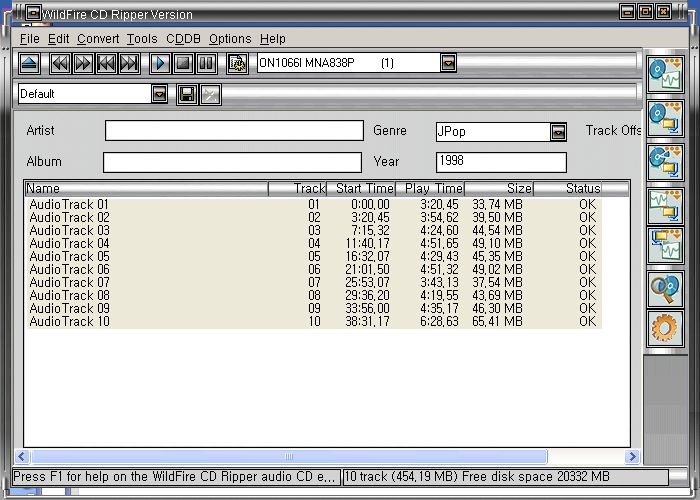This screenshot has height=500, width=700.
Task: Rip CD to compressed files with the disc-folder icon
Action: [665, 119]
